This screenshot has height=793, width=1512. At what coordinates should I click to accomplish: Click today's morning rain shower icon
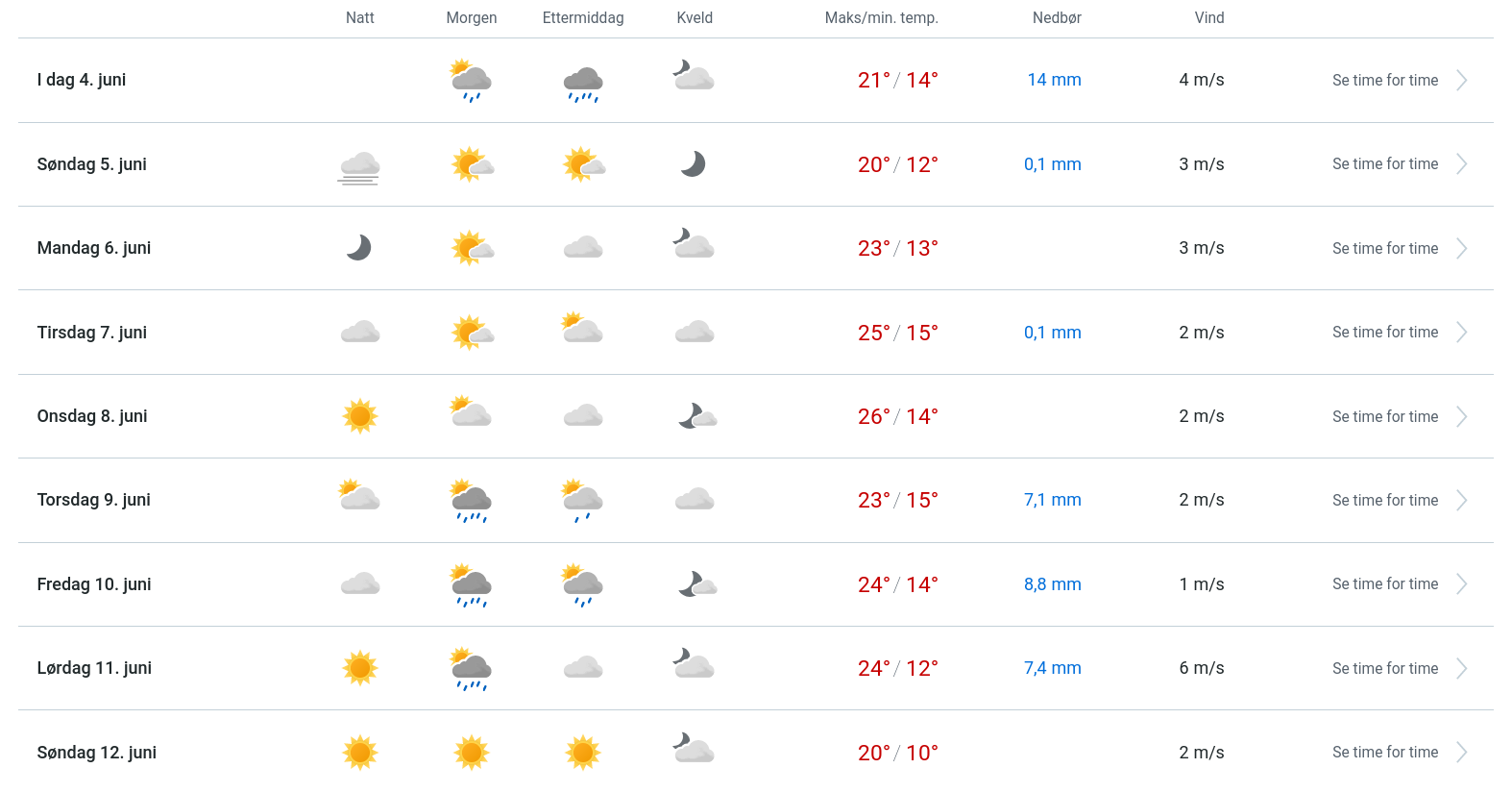point(471,81)
